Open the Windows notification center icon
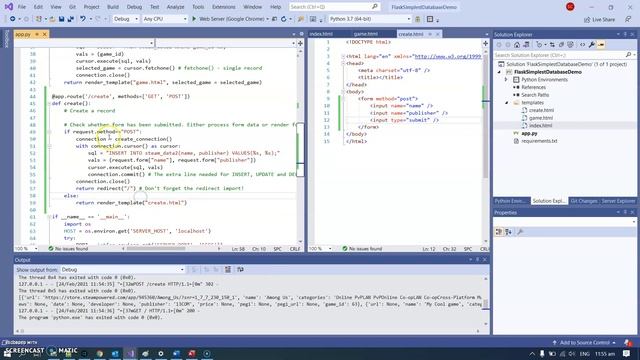The width and height of the screenshot is (640, 360). pyautogui.click(x=627, y=353)
